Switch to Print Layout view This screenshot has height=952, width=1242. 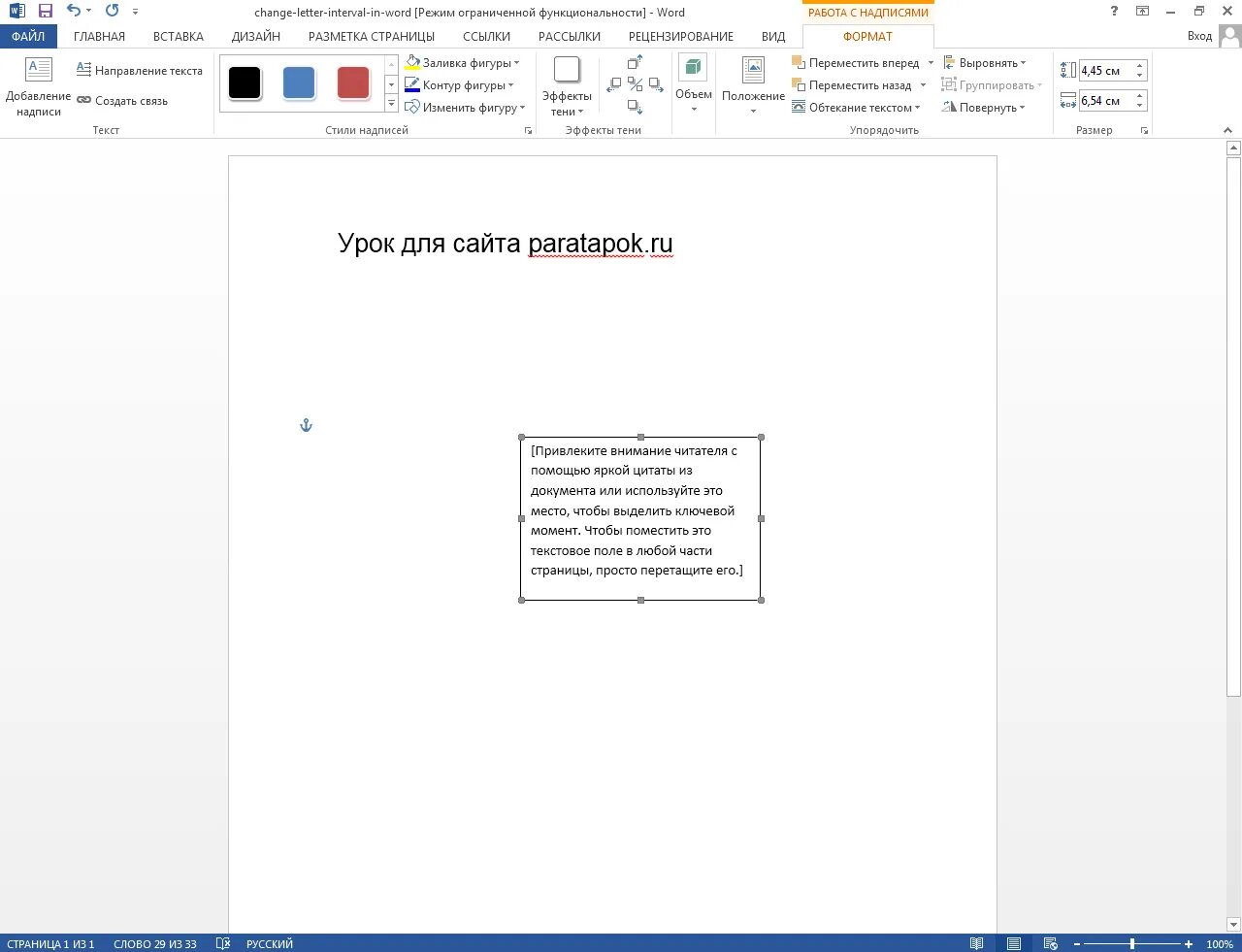point(1014,943)
